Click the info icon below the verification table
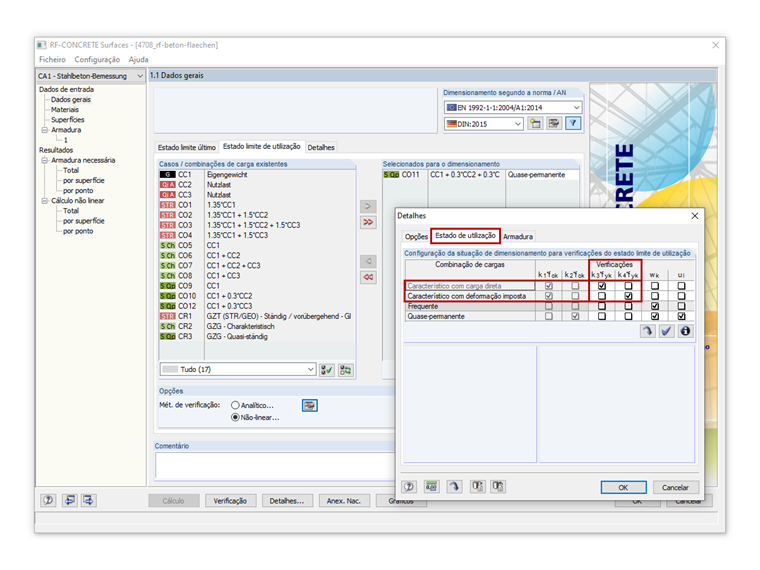Image resolution: width=760 pixels, height=570 pixels. tap(685, 331)
